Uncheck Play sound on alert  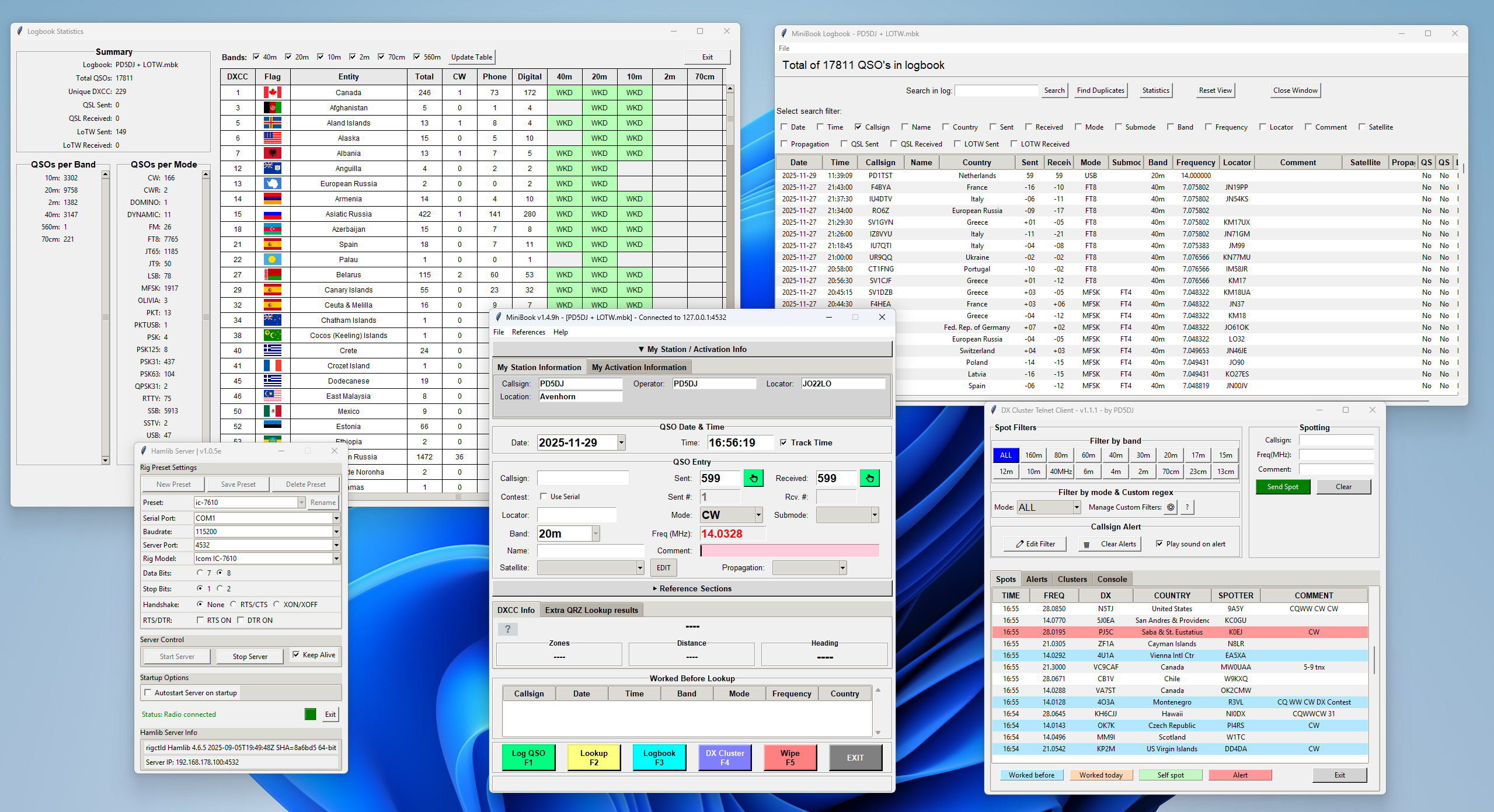[1159, 544]
